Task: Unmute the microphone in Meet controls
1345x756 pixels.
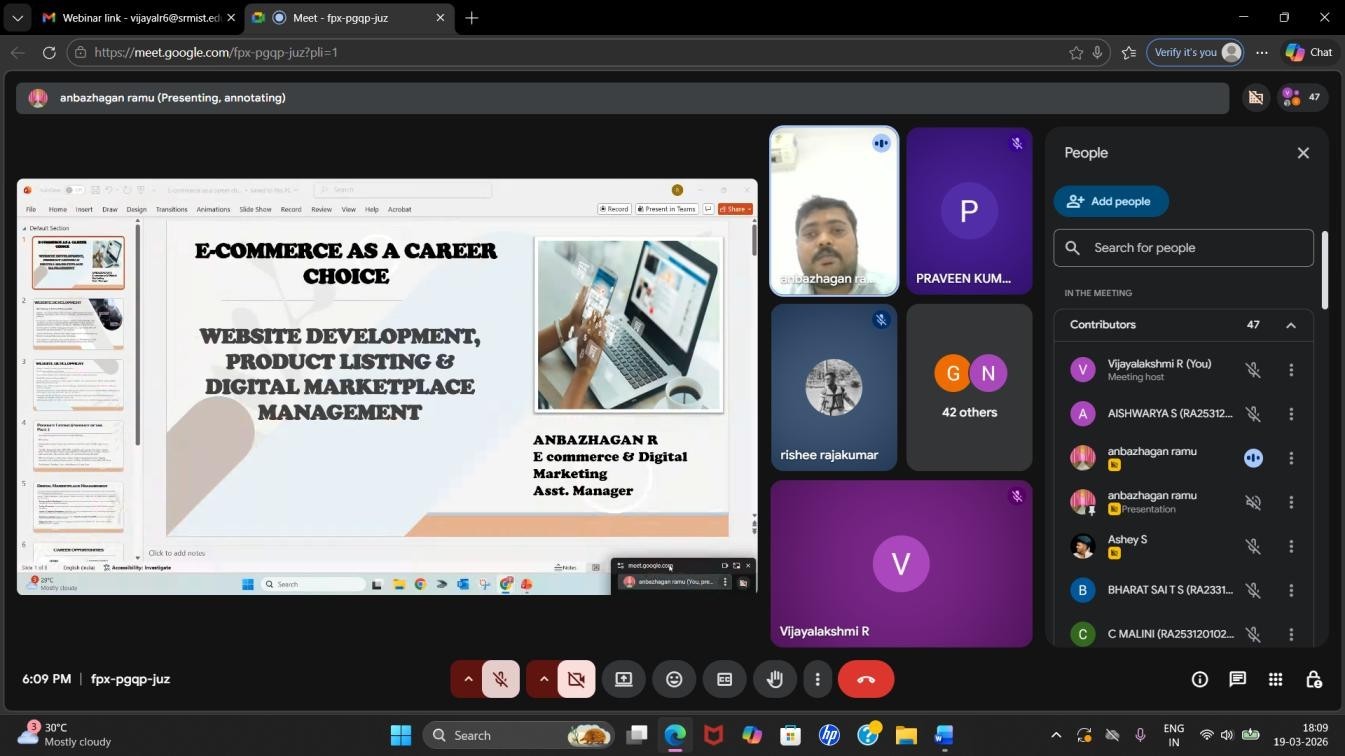Action: point(501,679)
